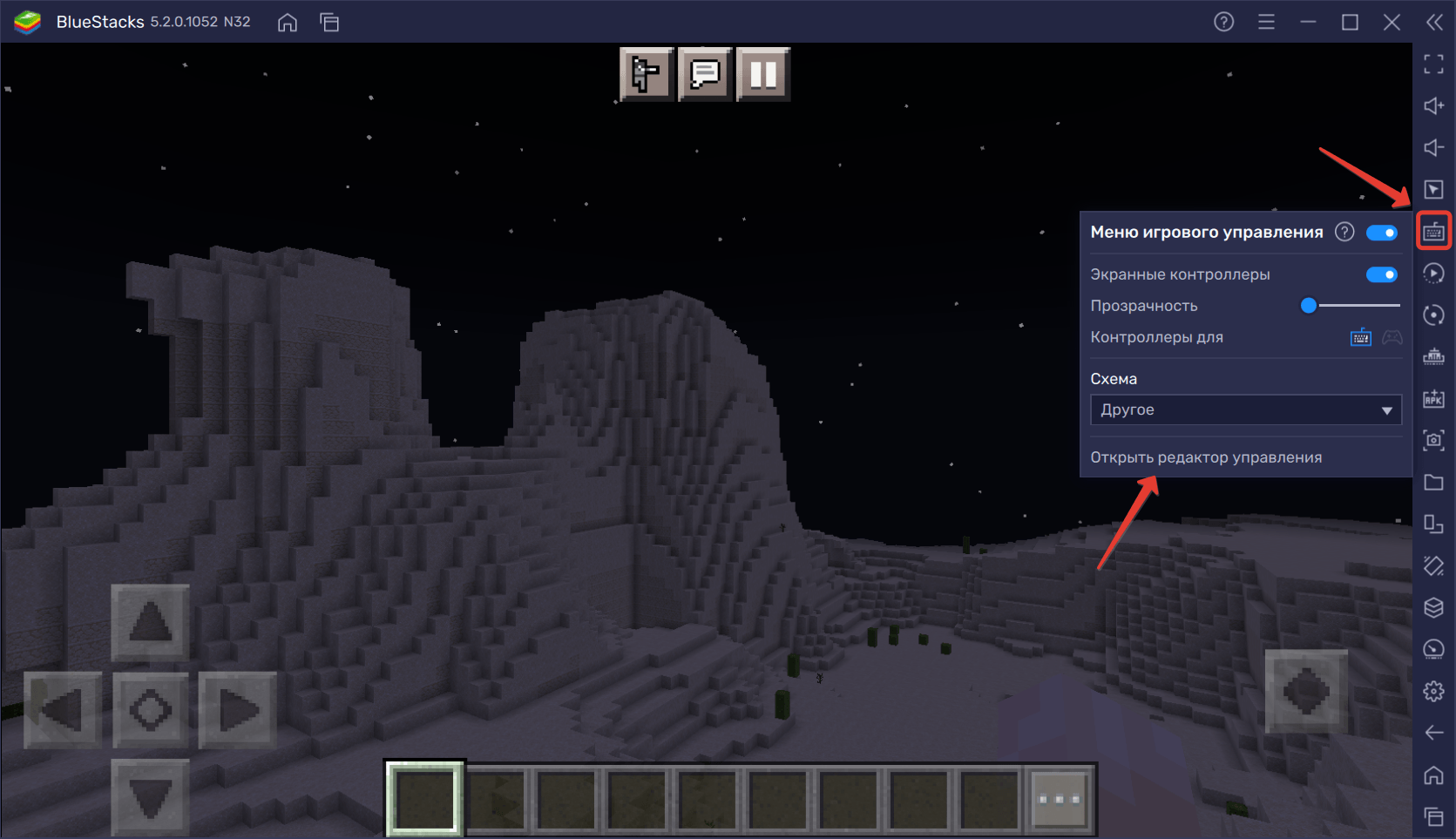Select keyboard controllers icon beside Контроллеры для

[1360, 337]
